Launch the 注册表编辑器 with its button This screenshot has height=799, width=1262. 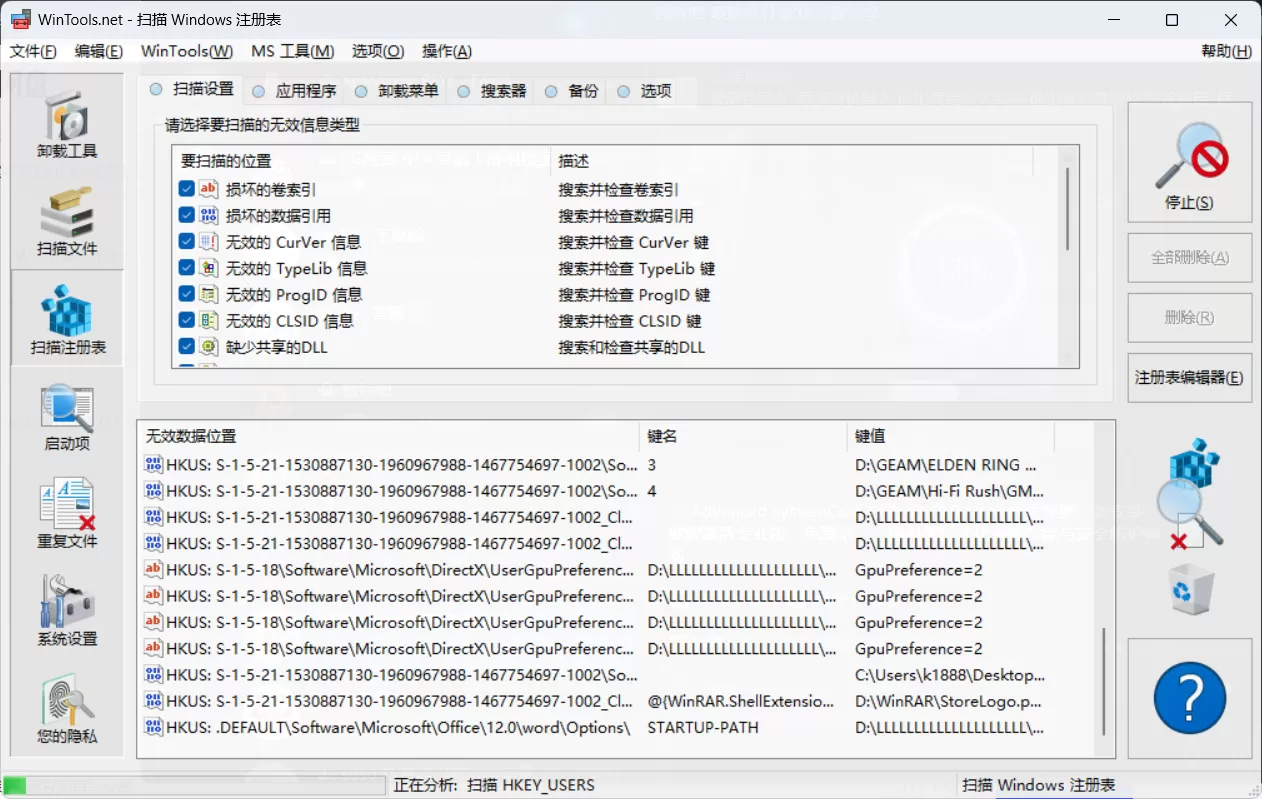(x=1189, y=378)
